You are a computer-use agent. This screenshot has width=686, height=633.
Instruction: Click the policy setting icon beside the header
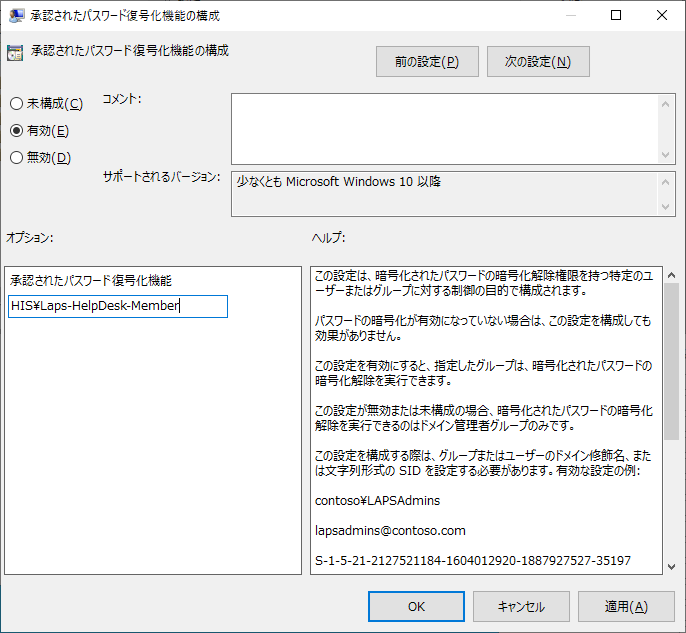16,54
